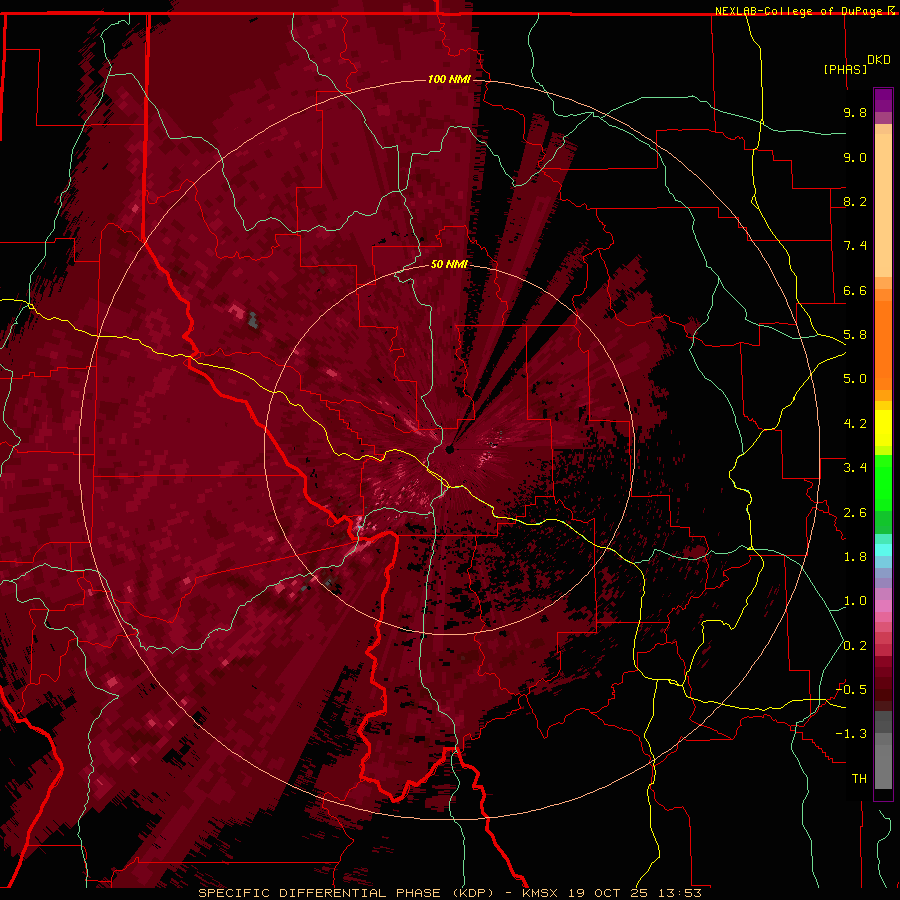Click the TH label on the legend
Viewport: 900px width, 900px height.
pyautogui.click(x=859, y=779)
